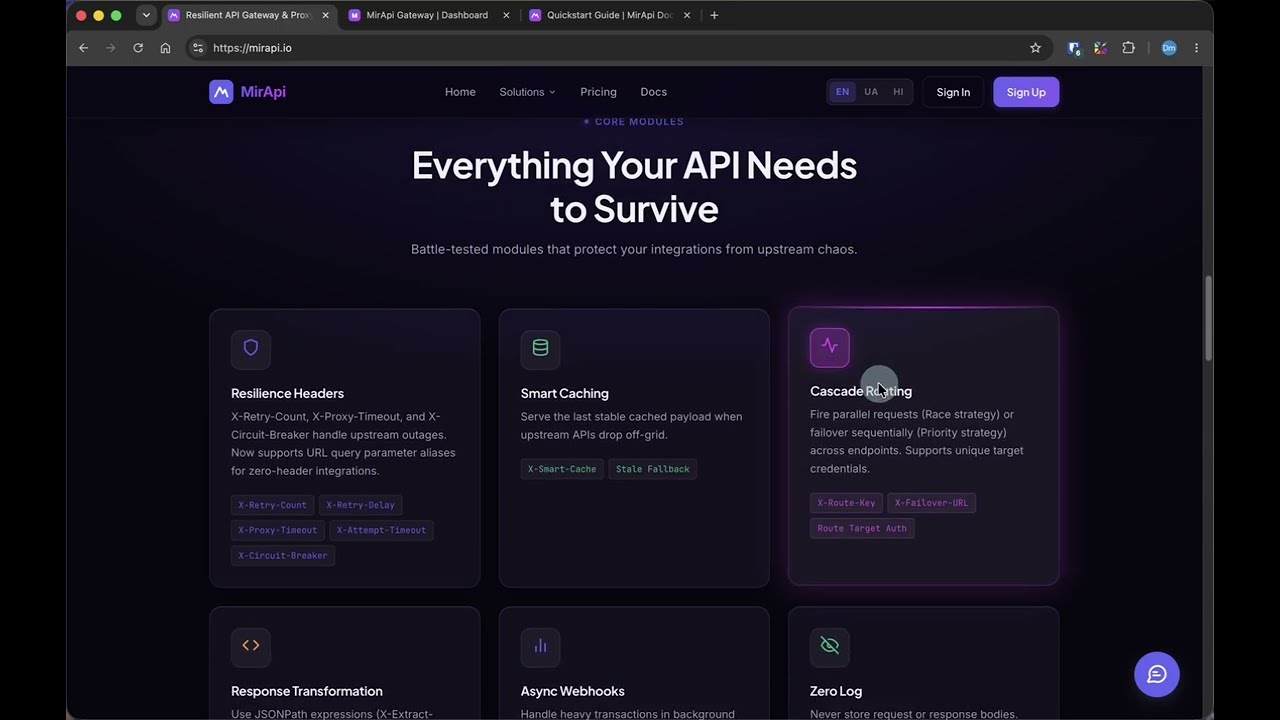Image resolution: width=1280 pixels, height=720 pixels.
Task: Switch language to HI
Action: tap(898, 92)
